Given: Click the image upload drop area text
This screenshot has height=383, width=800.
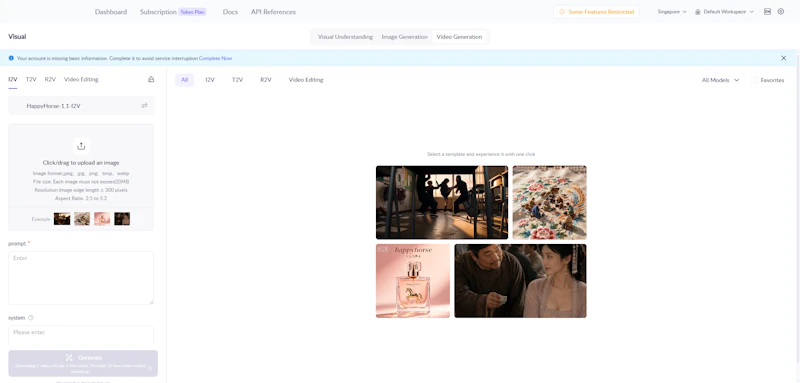Looking at the screenshot, I should click(x=81, y=163).
